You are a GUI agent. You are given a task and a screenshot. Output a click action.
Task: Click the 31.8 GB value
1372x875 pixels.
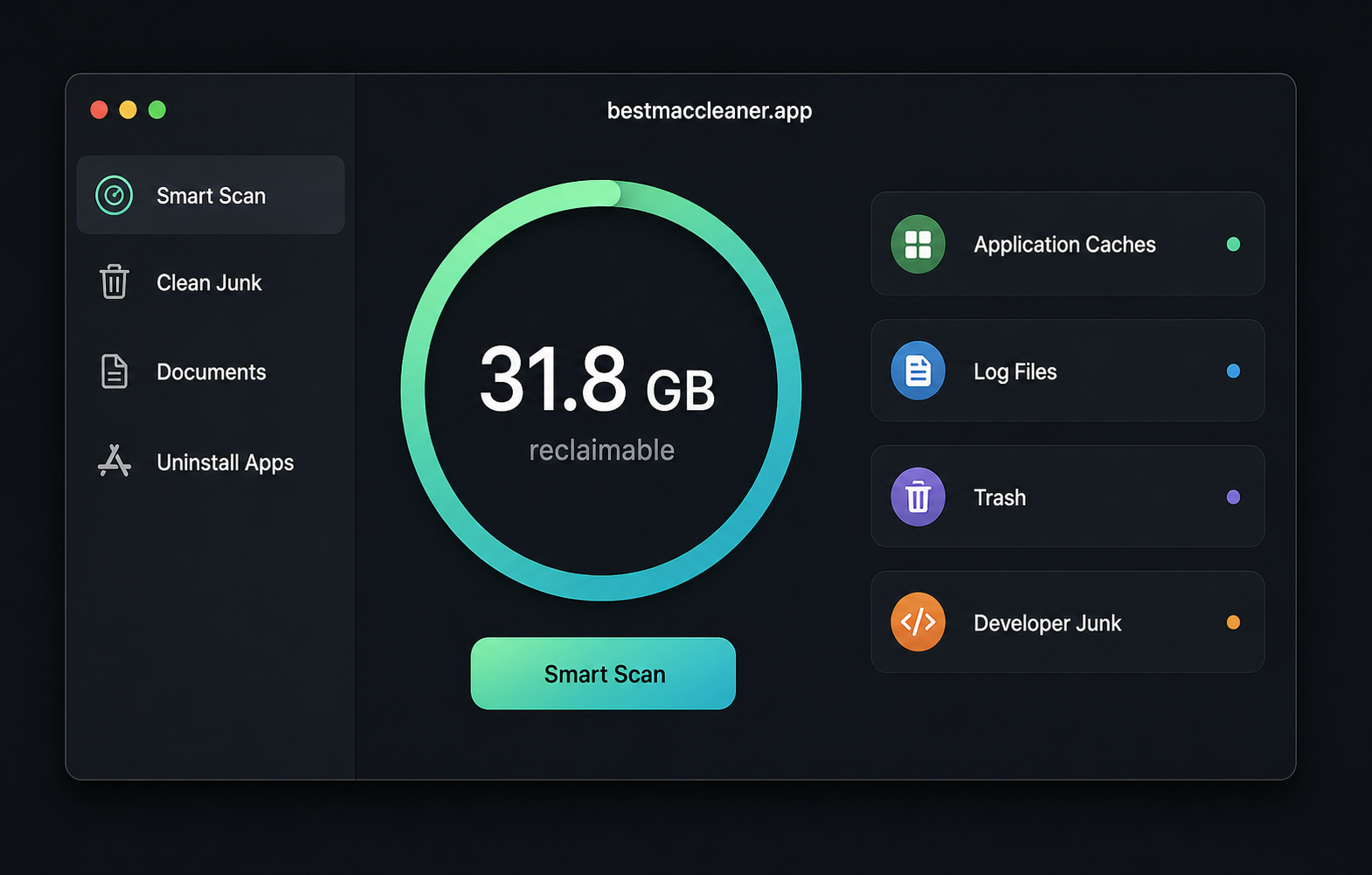[x=597, y=380]
